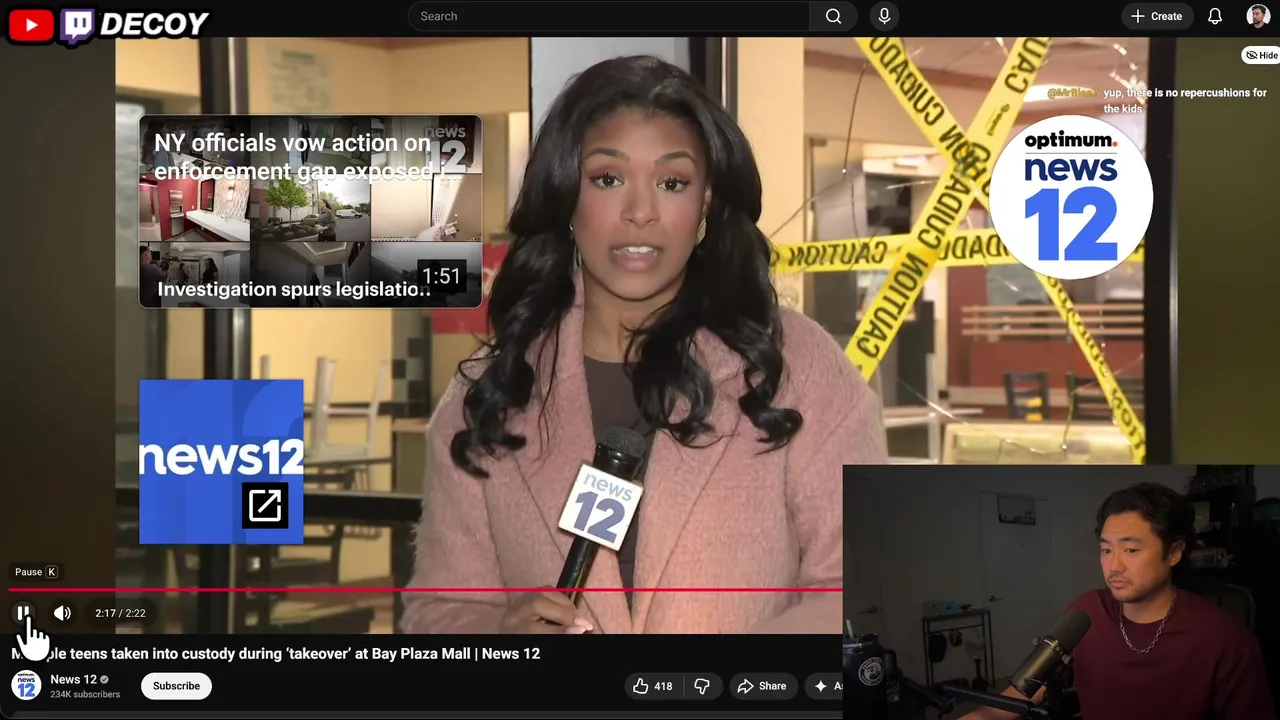
Task: Click the search magnifier button
Action: click(833, 16)
